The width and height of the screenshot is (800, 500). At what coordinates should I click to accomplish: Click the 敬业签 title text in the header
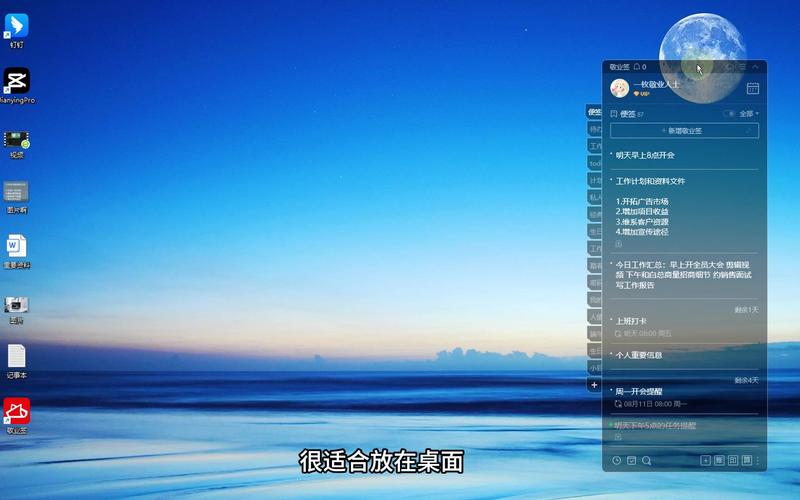pyautogui.click(x=619, y=67)
